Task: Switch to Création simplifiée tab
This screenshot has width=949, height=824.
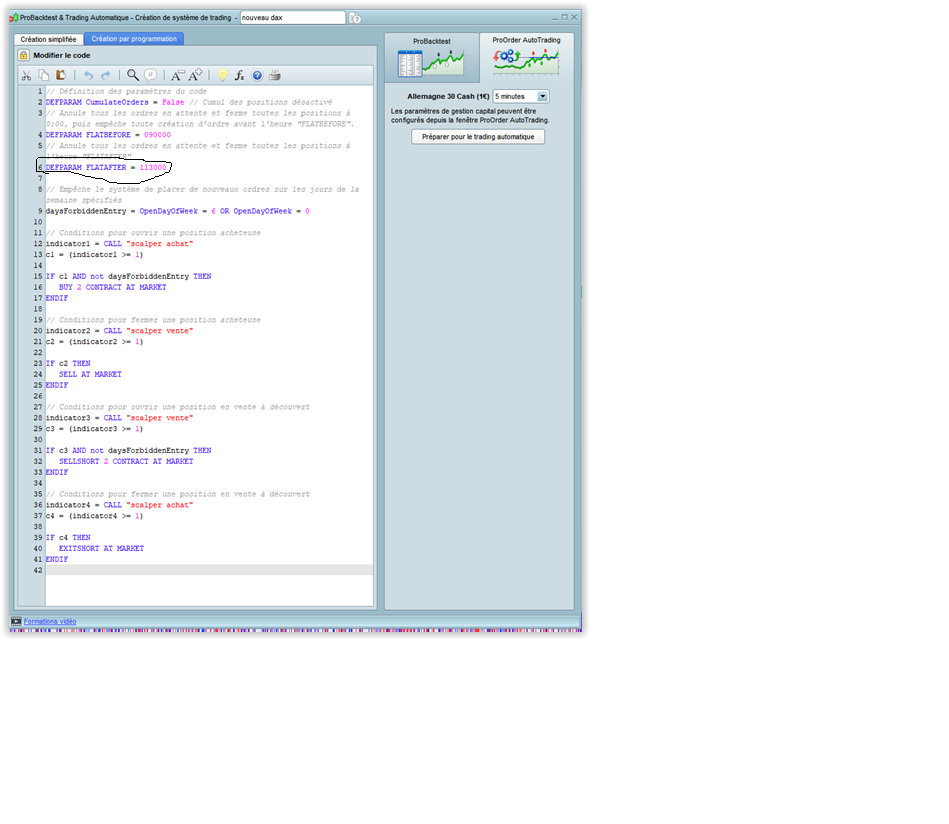Action: point(48,39)
